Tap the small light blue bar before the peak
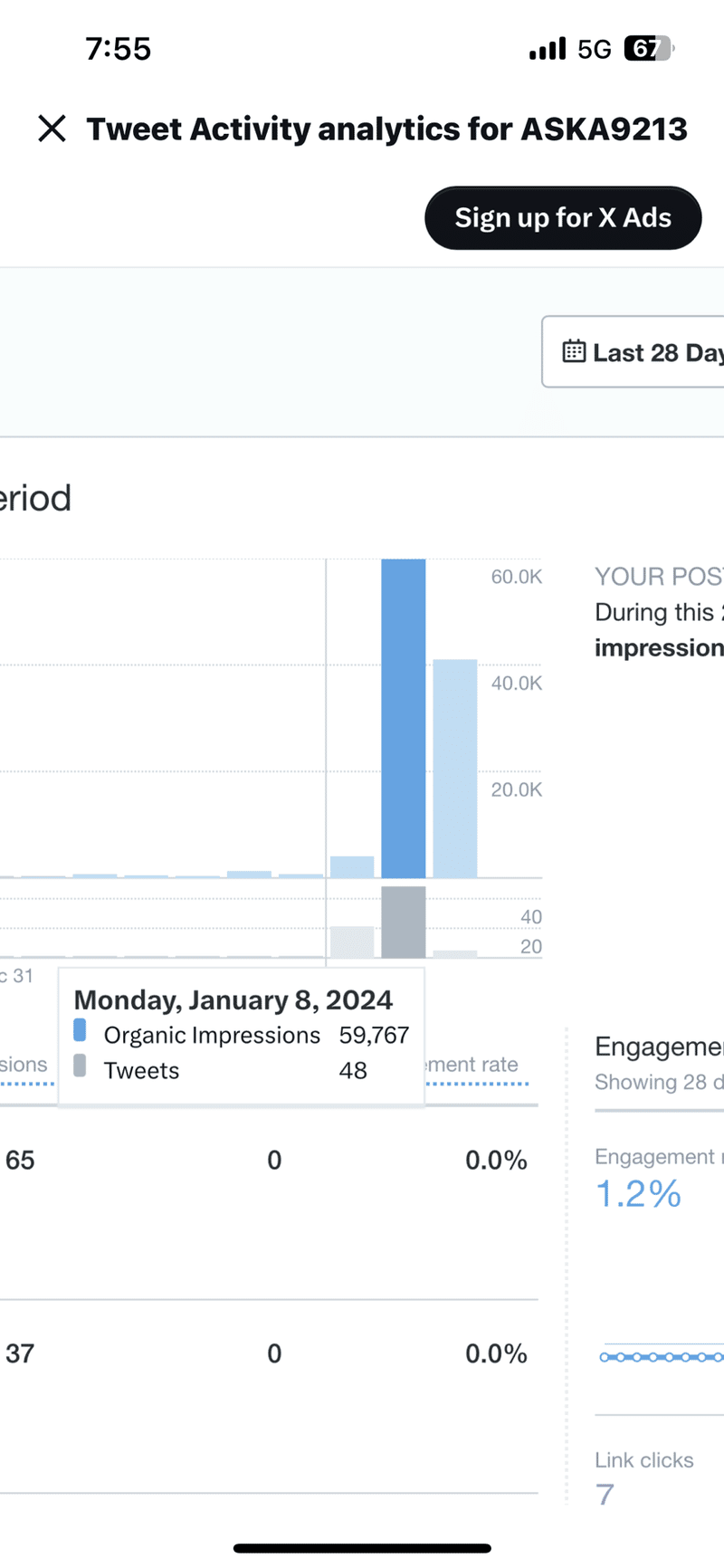724x1568 pixels. click(352, 866)
